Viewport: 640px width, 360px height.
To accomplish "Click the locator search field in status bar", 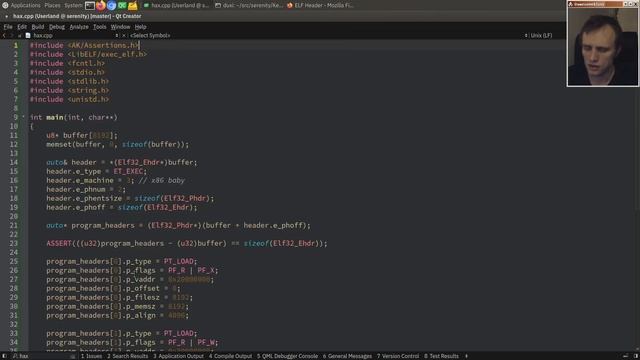I will [43, 356].
